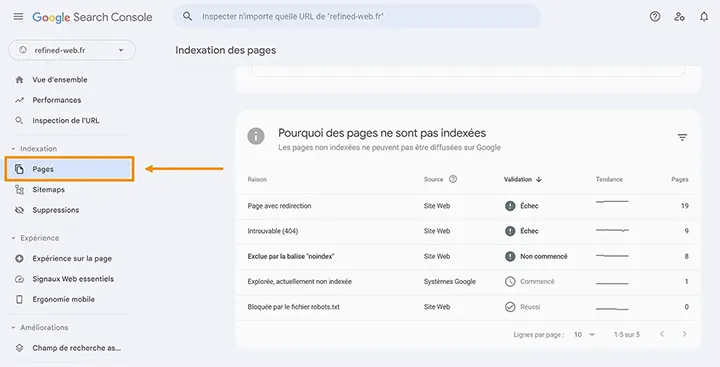The height and width of the screenshot is (367, 720).
Task: Collapse the Améliorations section
Action: click(x=13, y=327)
